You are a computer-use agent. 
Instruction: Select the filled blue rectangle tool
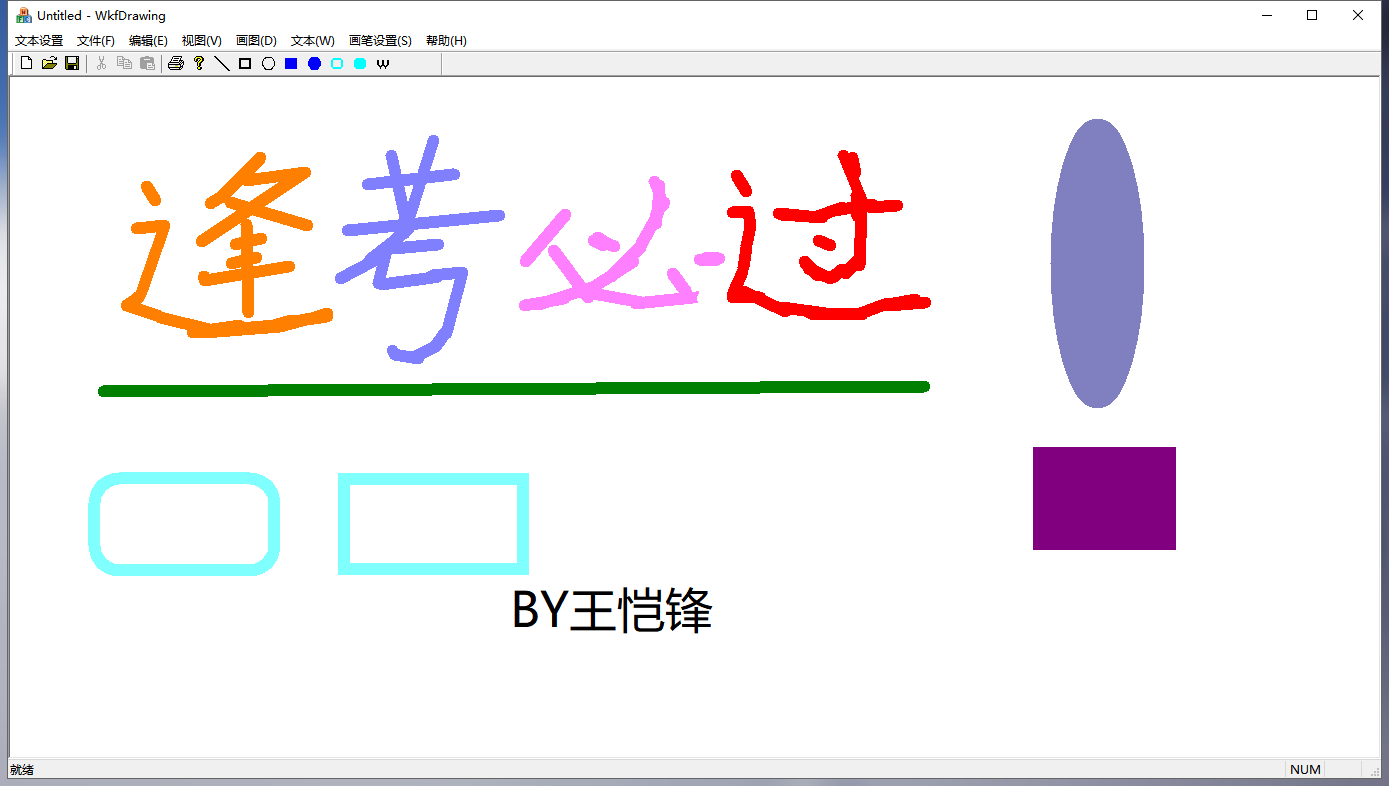click(291, 64)
